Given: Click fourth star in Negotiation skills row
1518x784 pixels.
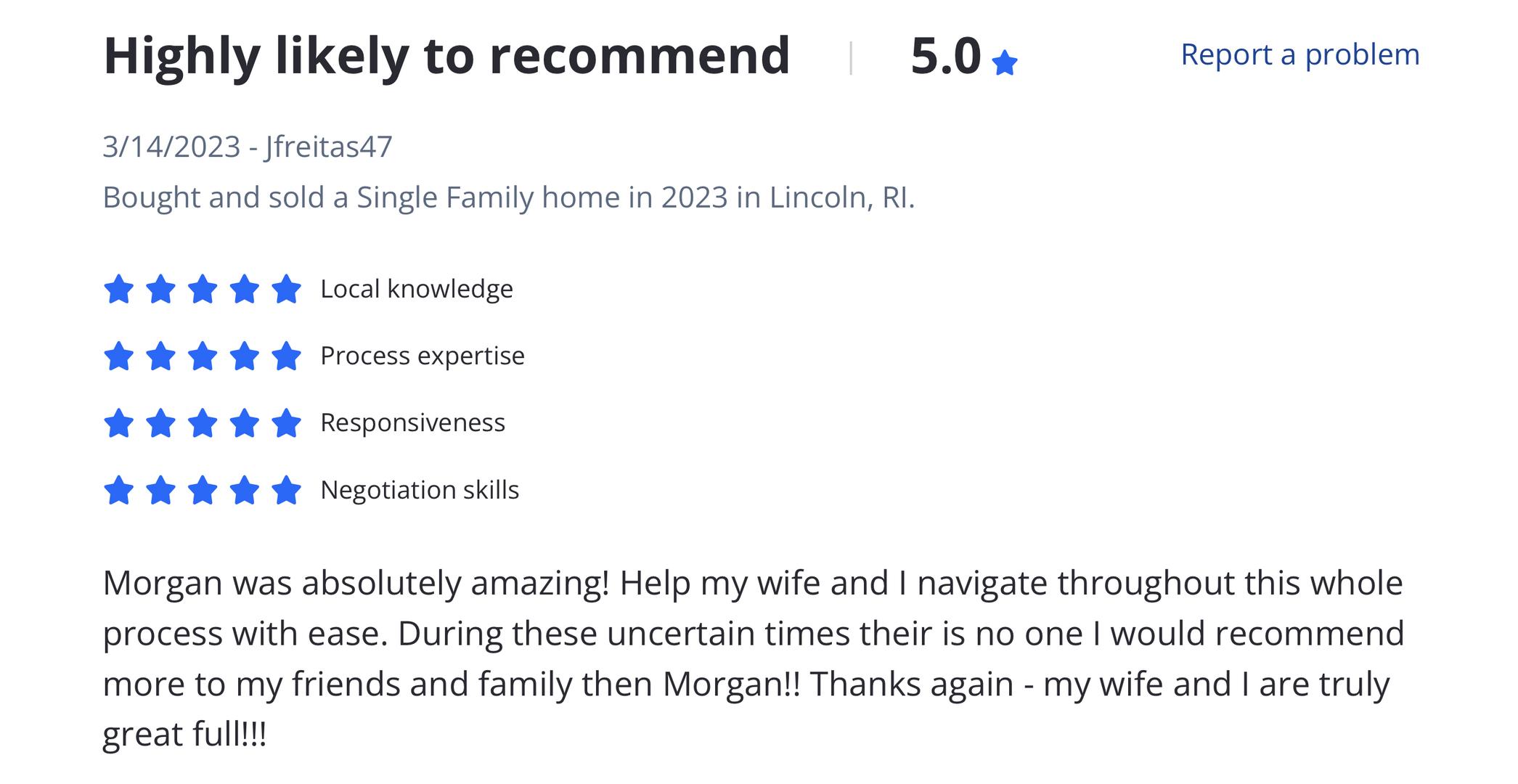Looking at the screenshot, I should [245, 490].
